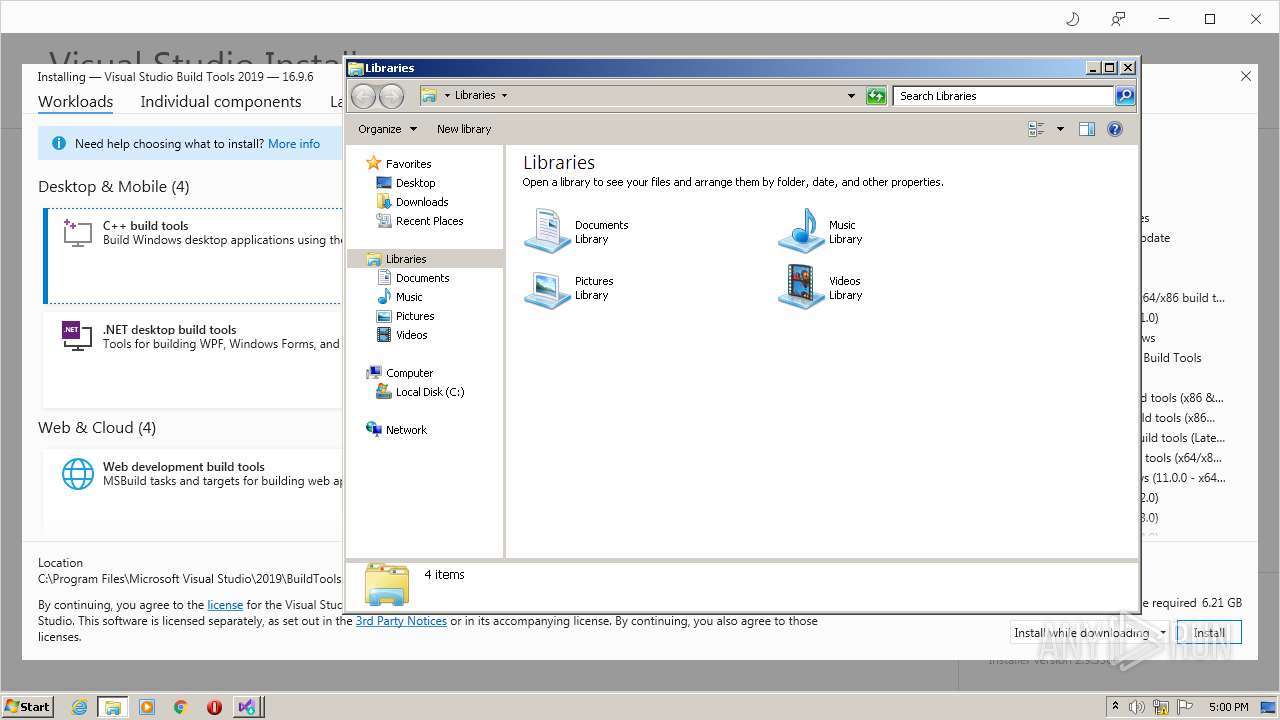Viewport: 1280px width, 720px height.
Task: Open the Windows Start menu
Action: 28,706
